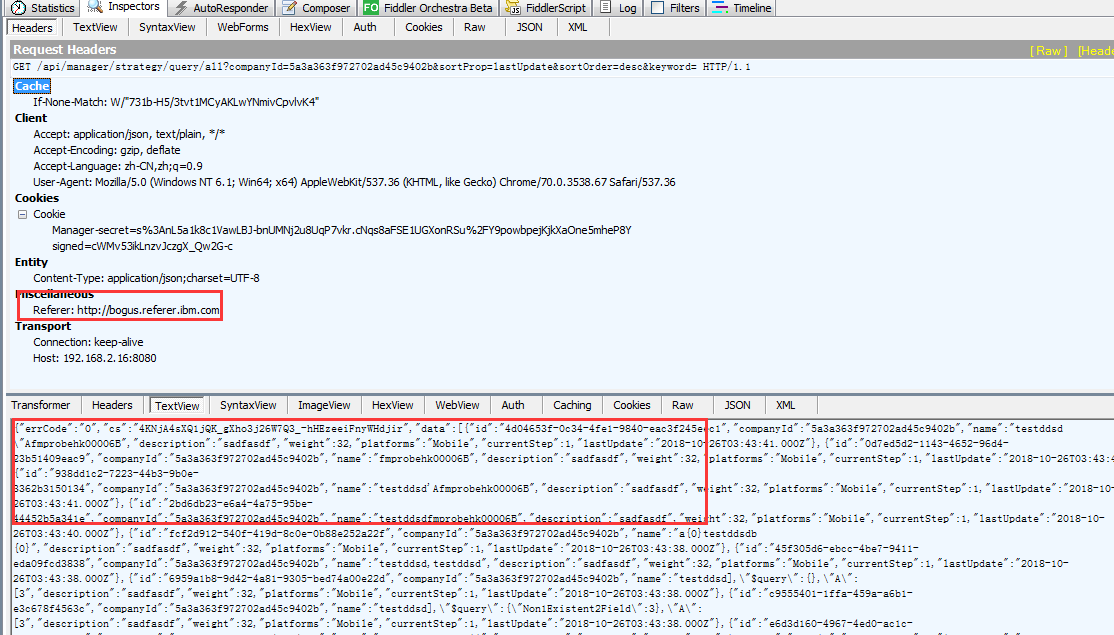
Task: Select the Manager-secret cookie value
Action: (341, 230)
